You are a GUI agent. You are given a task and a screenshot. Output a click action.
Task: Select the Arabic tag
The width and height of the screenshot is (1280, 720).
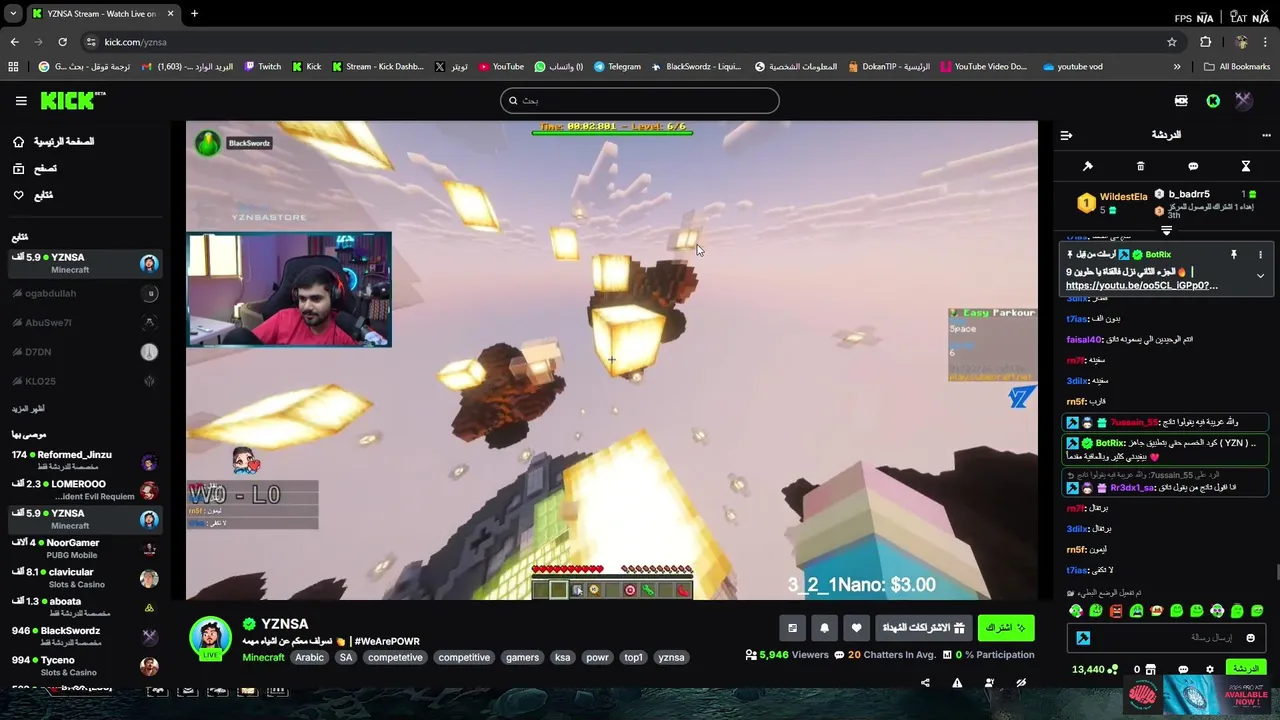pyautogui.click(x=309, y=657)
